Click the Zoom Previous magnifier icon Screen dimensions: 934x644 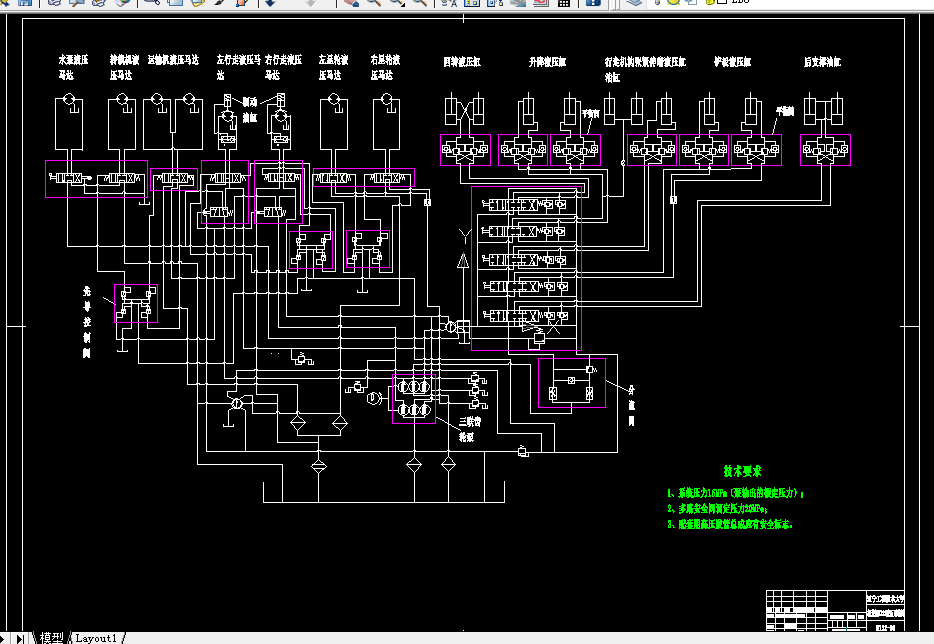pos(419,2)
